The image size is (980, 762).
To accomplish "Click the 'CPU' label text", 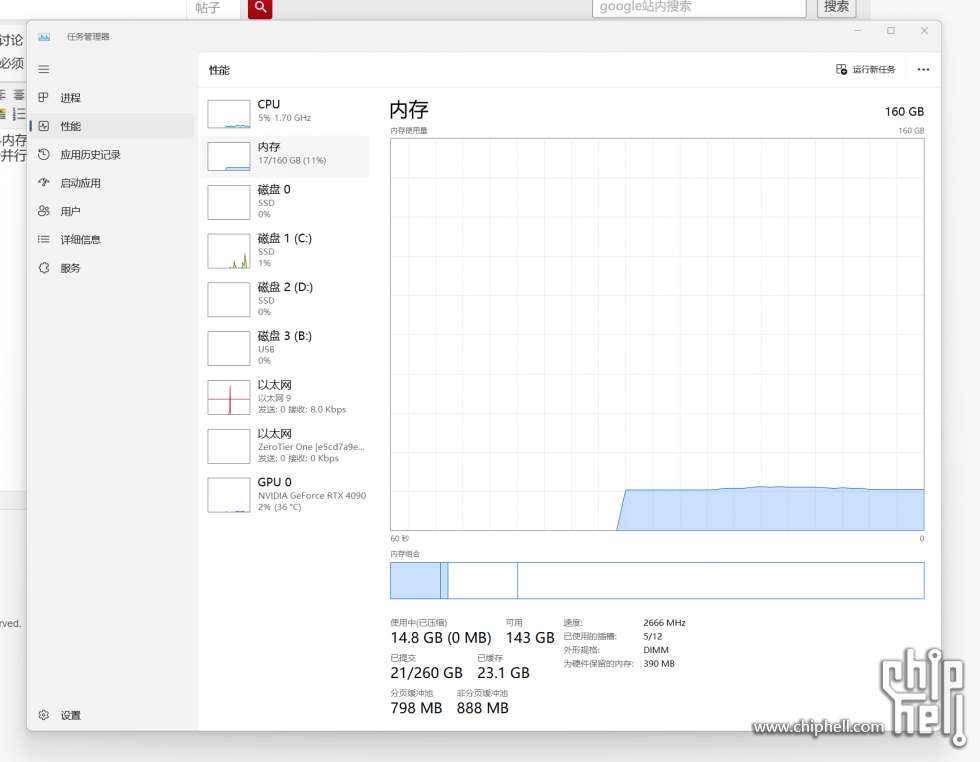I will [x=269, y=104].
